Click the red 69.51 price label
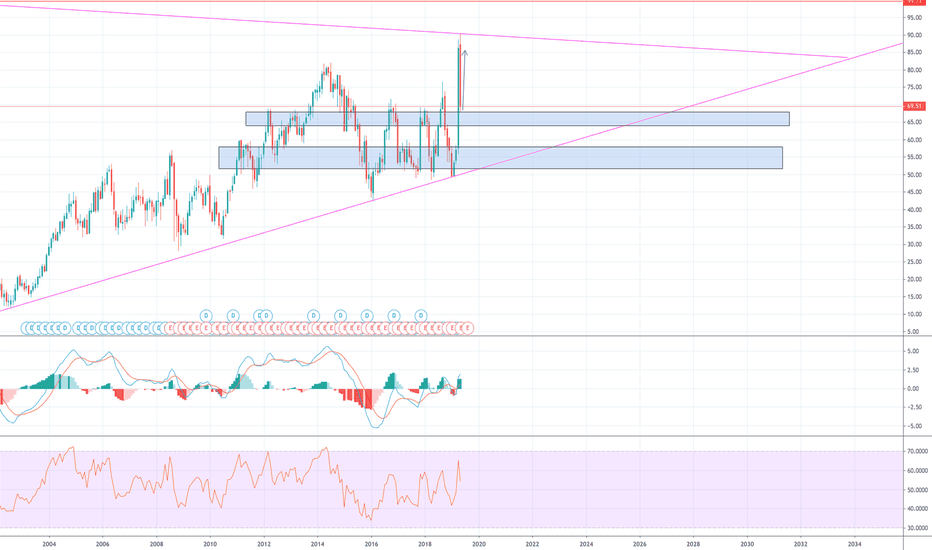The image size is (932, 550). 914,106
